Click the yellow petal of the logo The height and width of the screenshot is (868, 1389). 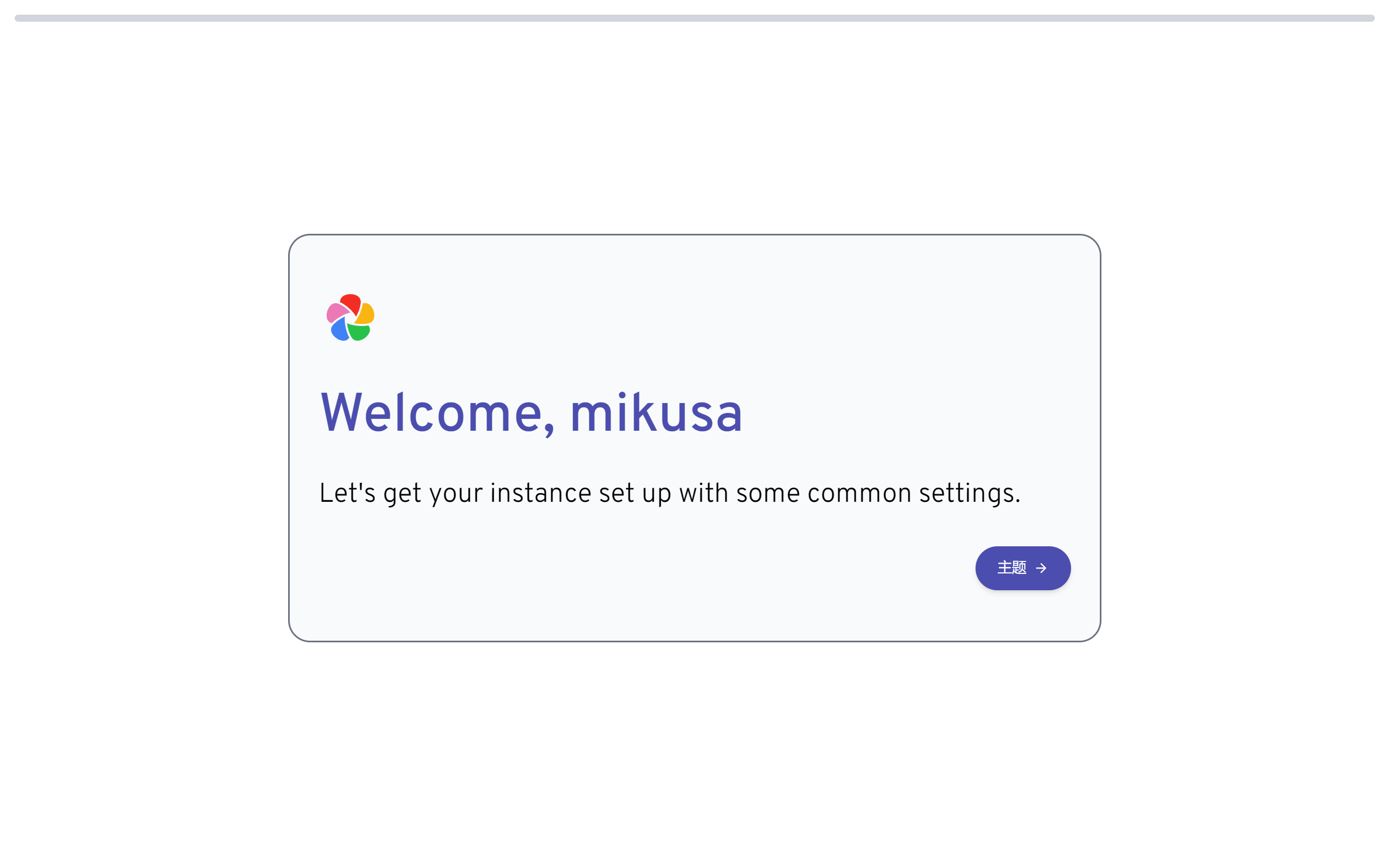coord(366,314)
